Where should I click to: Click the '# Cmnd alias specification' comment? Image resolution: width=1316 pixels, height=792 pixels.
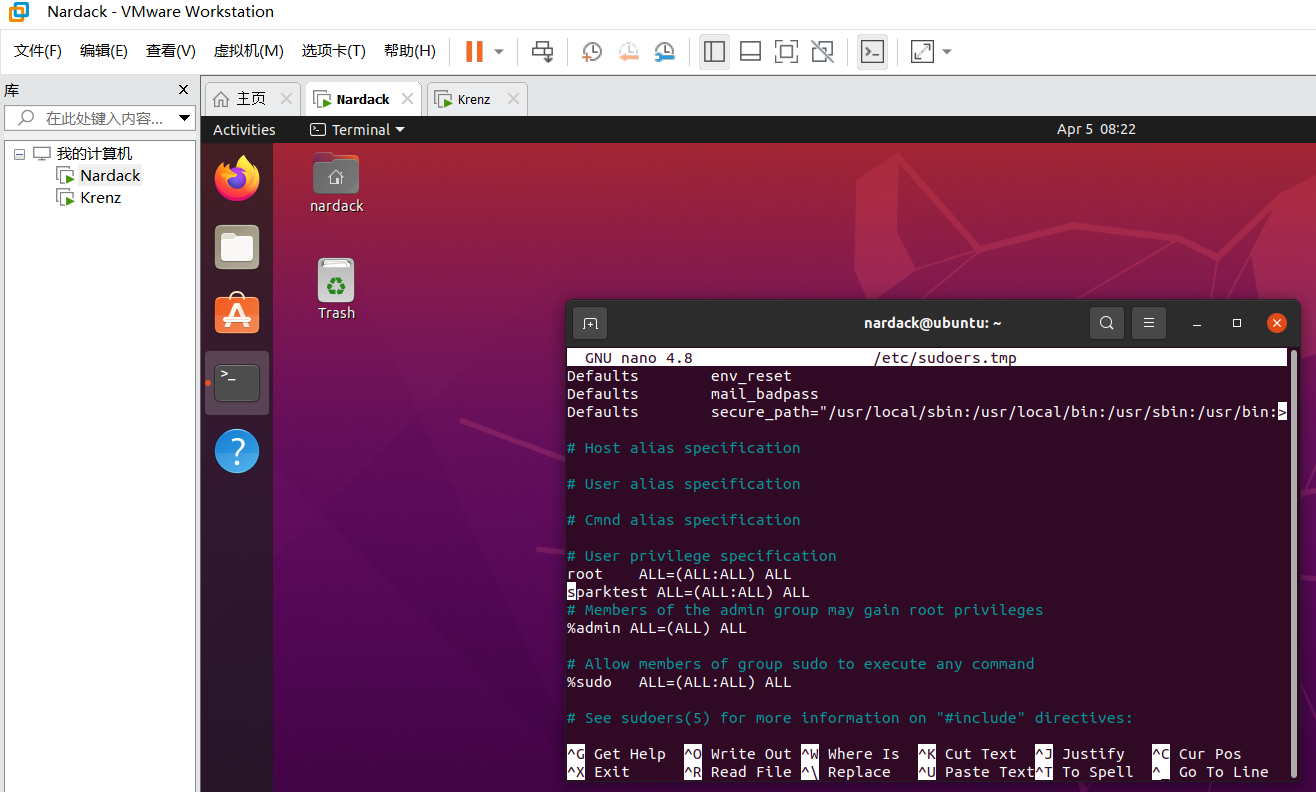pos(684,520)
